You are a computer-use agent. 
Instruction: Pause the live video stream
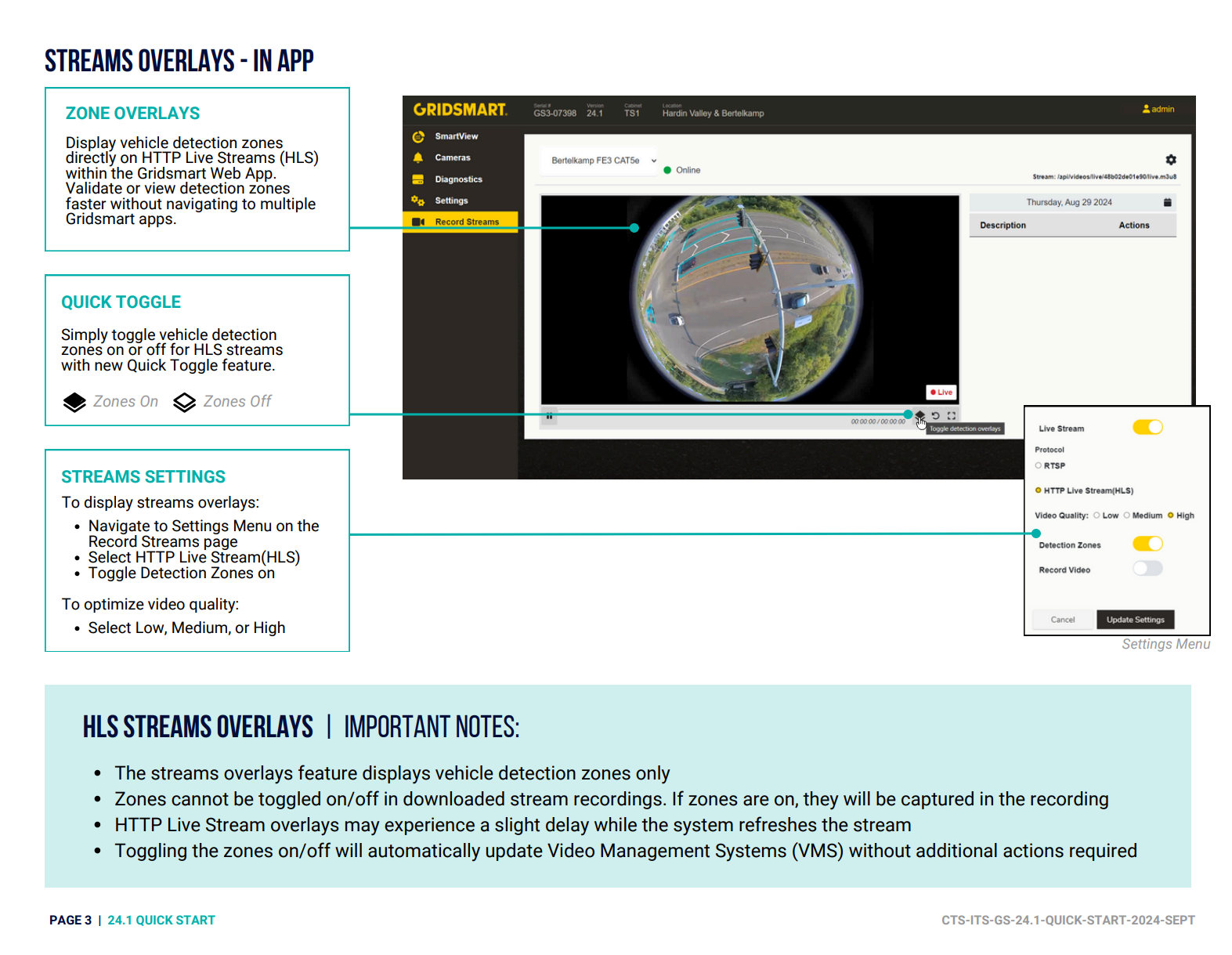click(x=550, y=417)
